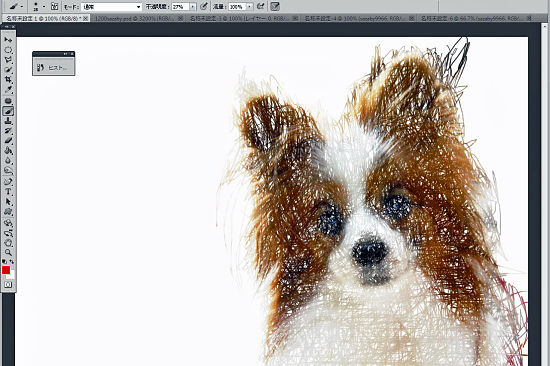
Task: Collapse the tools panel header arrows
Action: pyautogui.click(x=7, y=26)
